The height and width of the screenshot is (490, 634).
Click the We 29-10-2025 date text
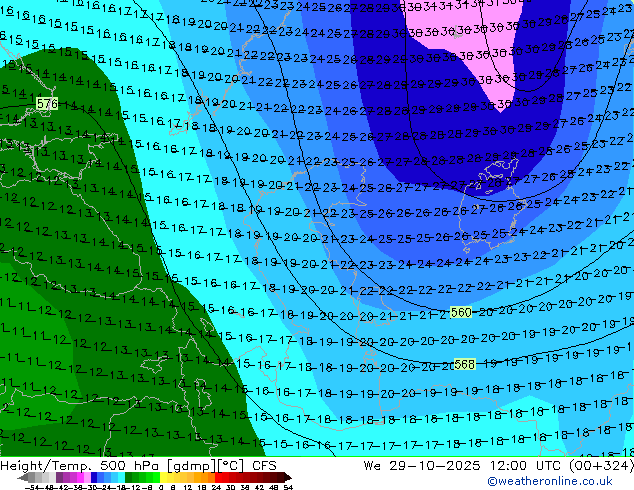(x=423, y=466)
